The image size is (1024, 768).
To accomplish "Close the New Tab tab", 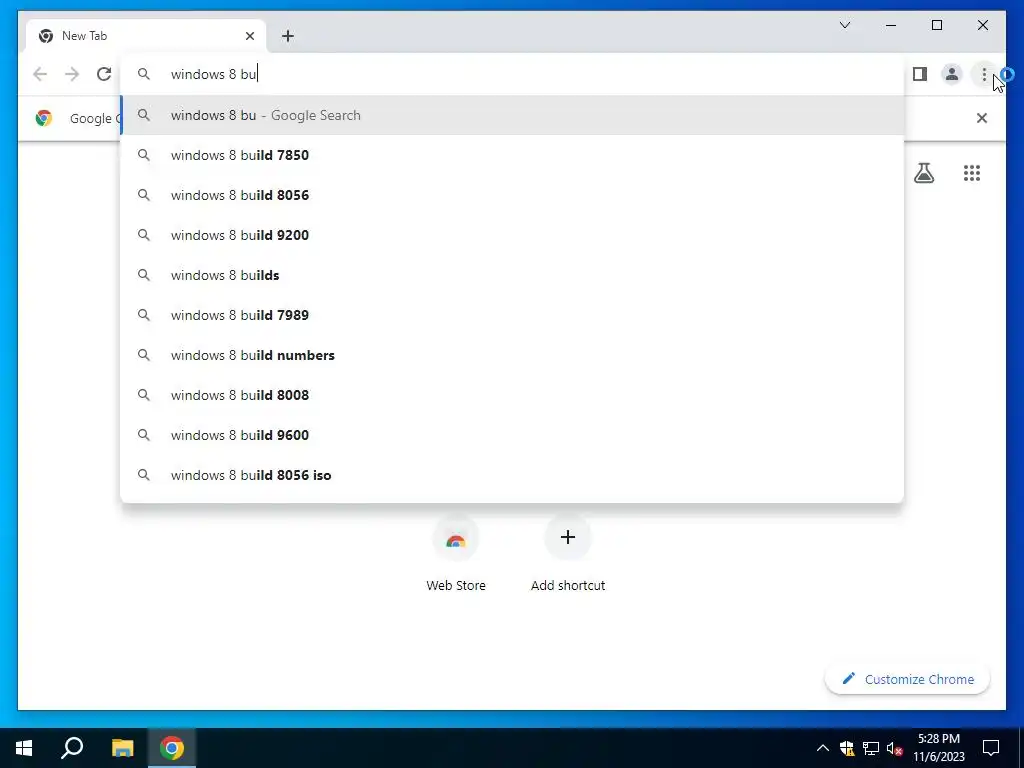I will tap(249, 36).
